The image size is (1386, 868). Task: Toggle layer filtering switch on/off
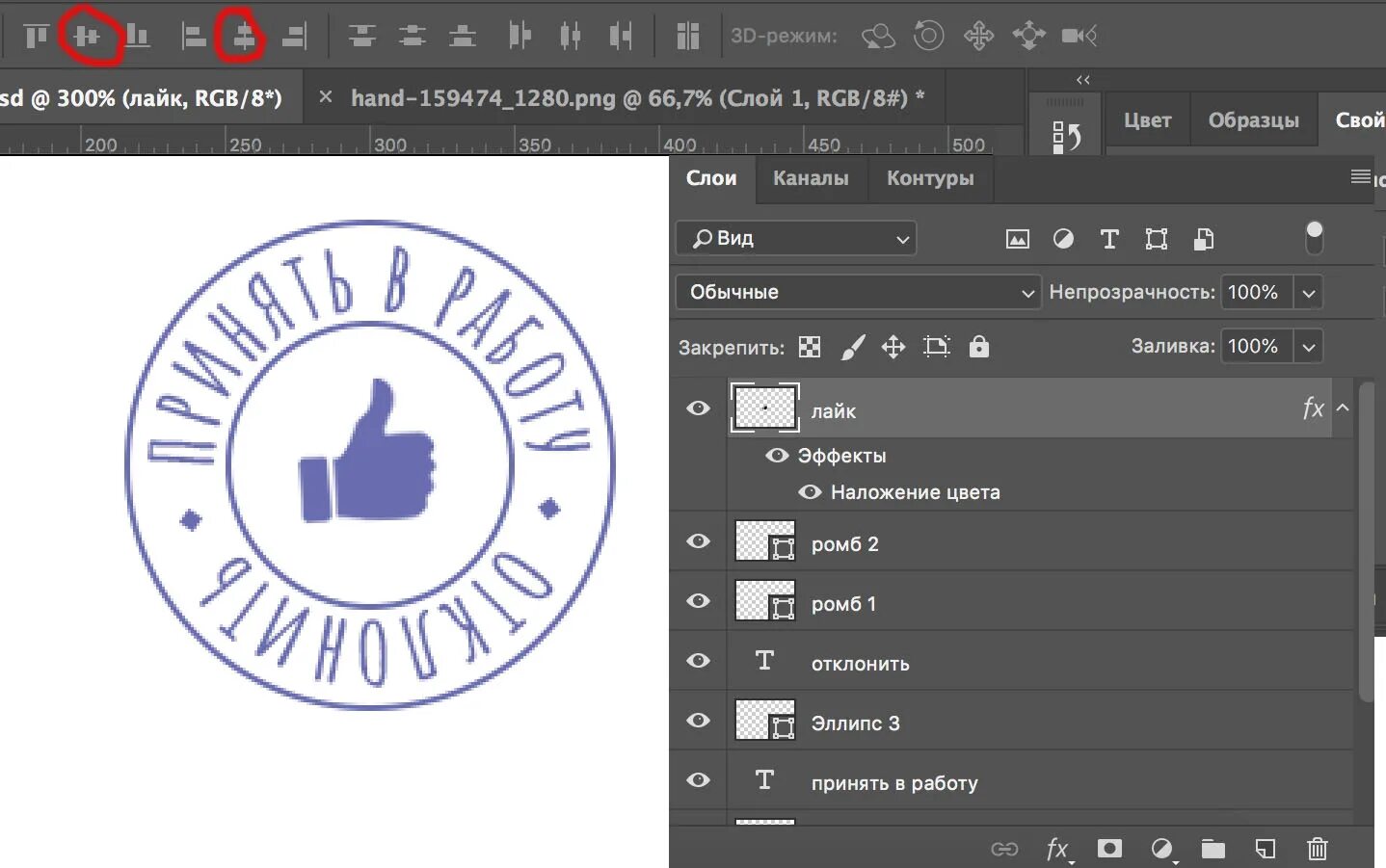click(x=1314, y=238)
